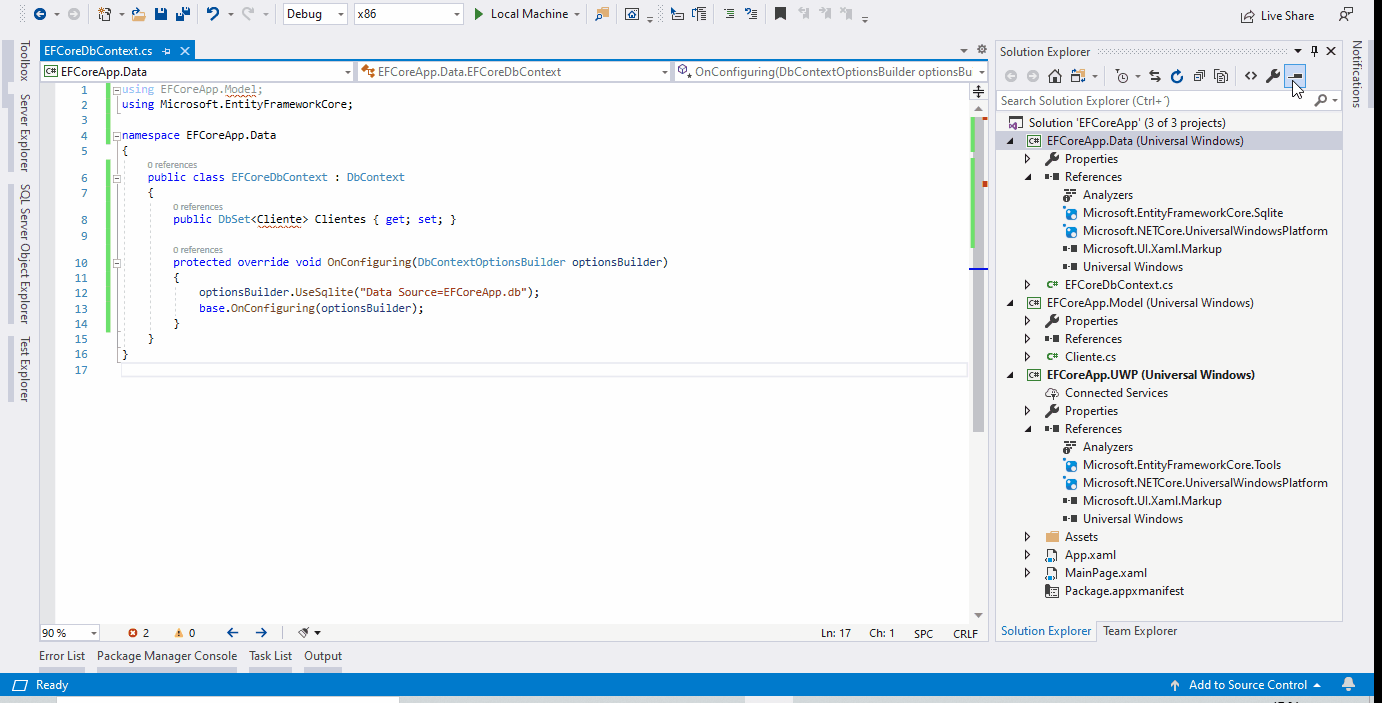Image resolution: width=1382 pixels, height=703 pixels.
Task: Go to next issue with right arrow
Action: [x=261, y=633]
